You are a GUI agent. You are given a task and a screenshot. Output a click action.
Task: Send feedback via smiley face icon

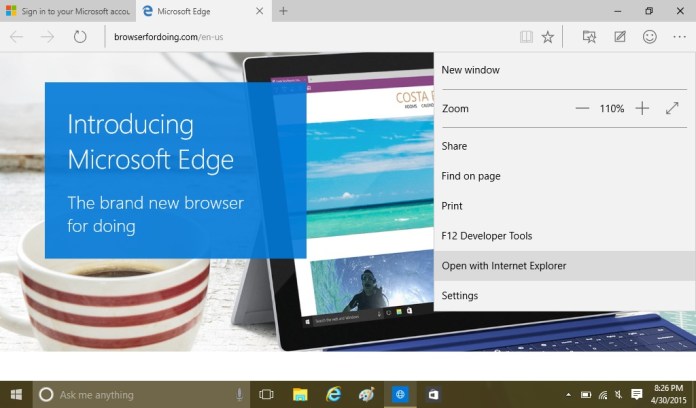[x=649, y=37]
